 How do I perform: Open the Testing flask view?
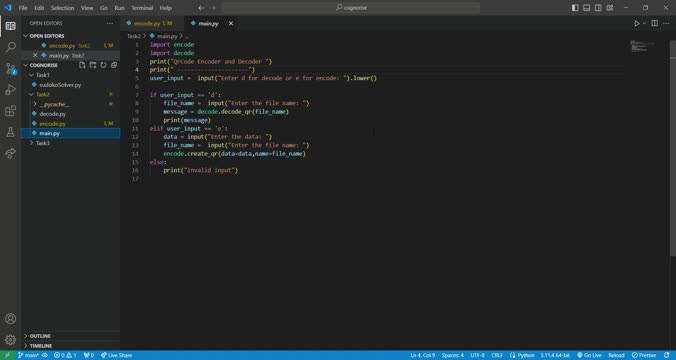click(x=10, y=132)
